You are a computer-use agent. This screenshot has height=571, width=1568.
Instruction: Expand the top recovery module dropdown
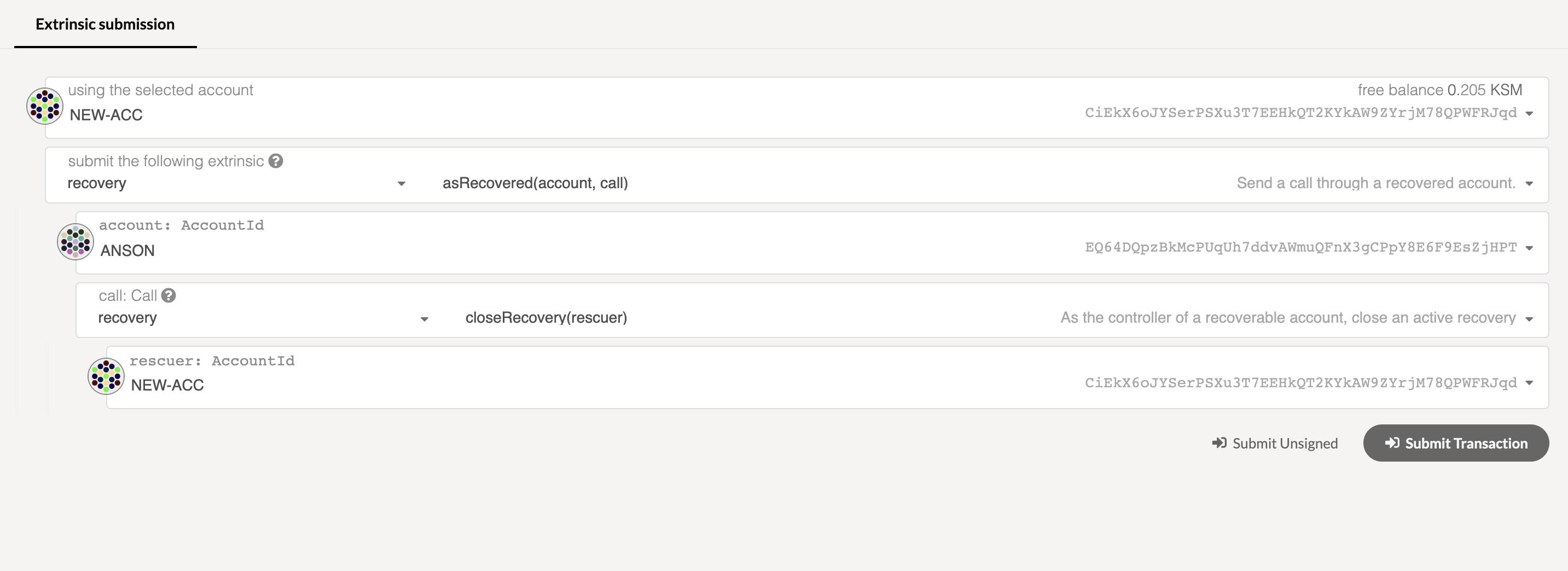coord(401,184)
